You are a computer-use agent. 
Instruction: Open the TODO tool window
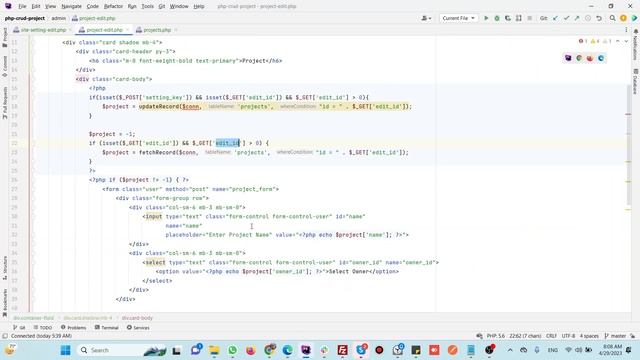tap(43, 327)
